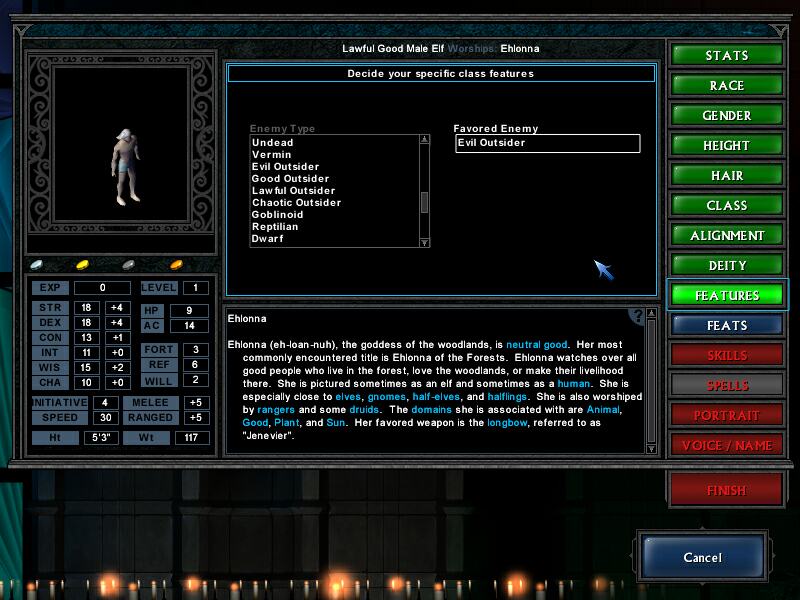800x600 pixels.
Task: Click the Favored Enemy field showing Evil Outsider
Action: (546, 143)
